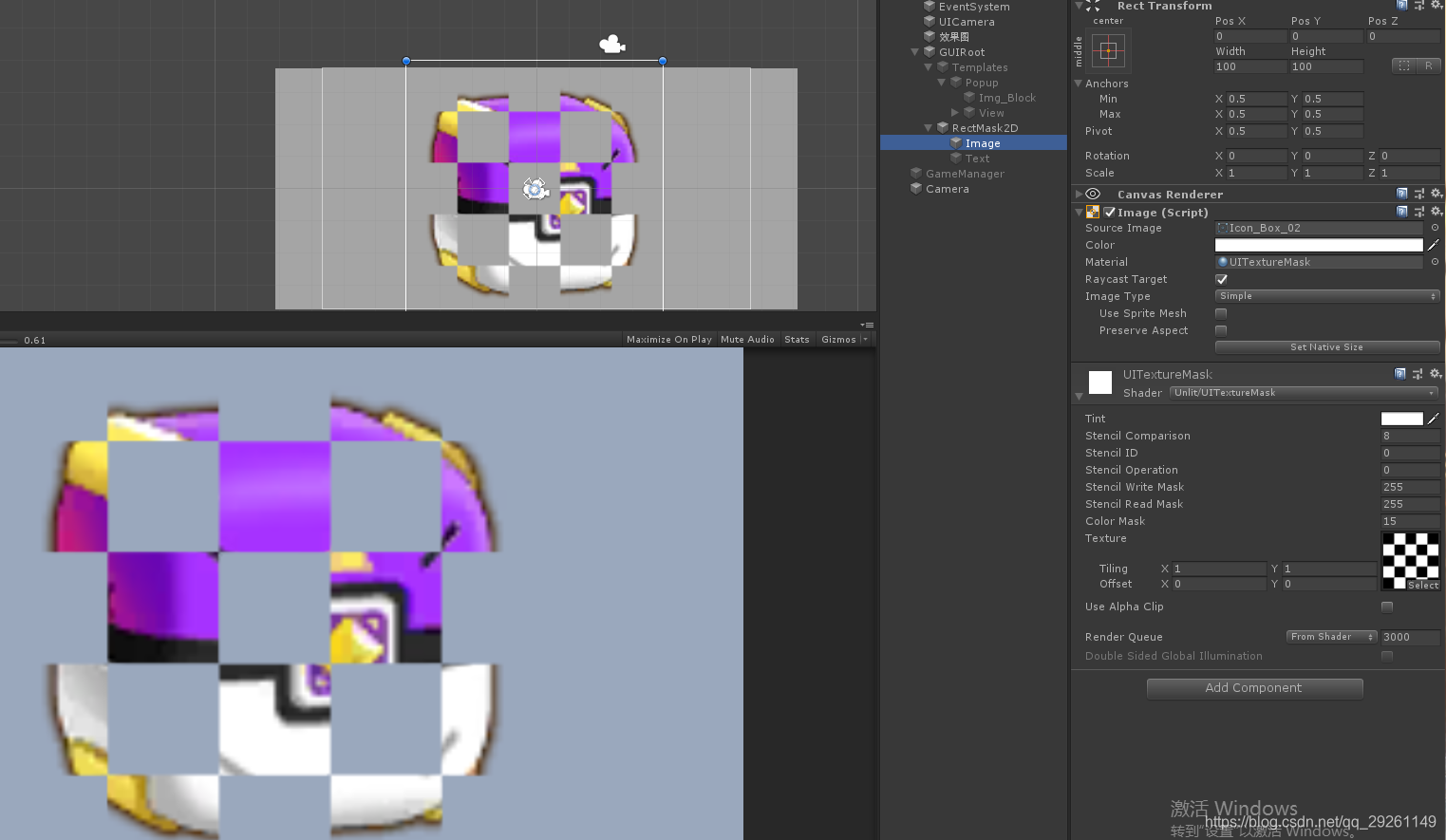Open UITextureMask material preset icon
Viewport: 1446px width, 840px height.
(1418, 374)
